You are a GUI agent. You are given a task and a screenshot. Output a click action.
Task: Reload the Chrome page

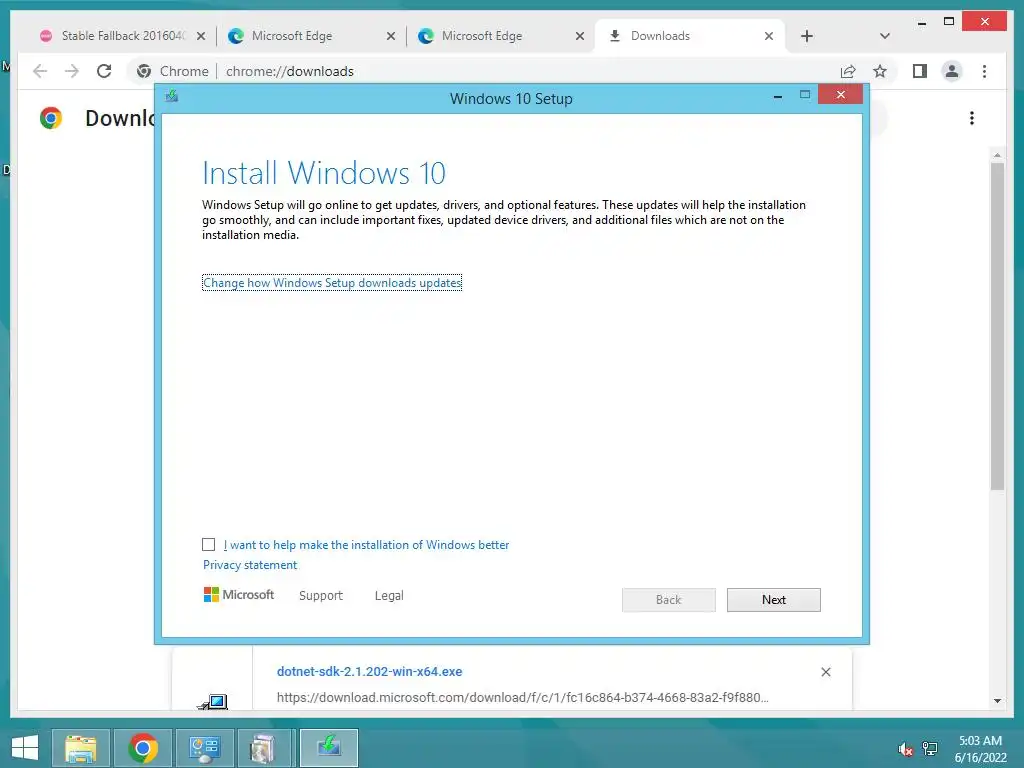[104, 71]
